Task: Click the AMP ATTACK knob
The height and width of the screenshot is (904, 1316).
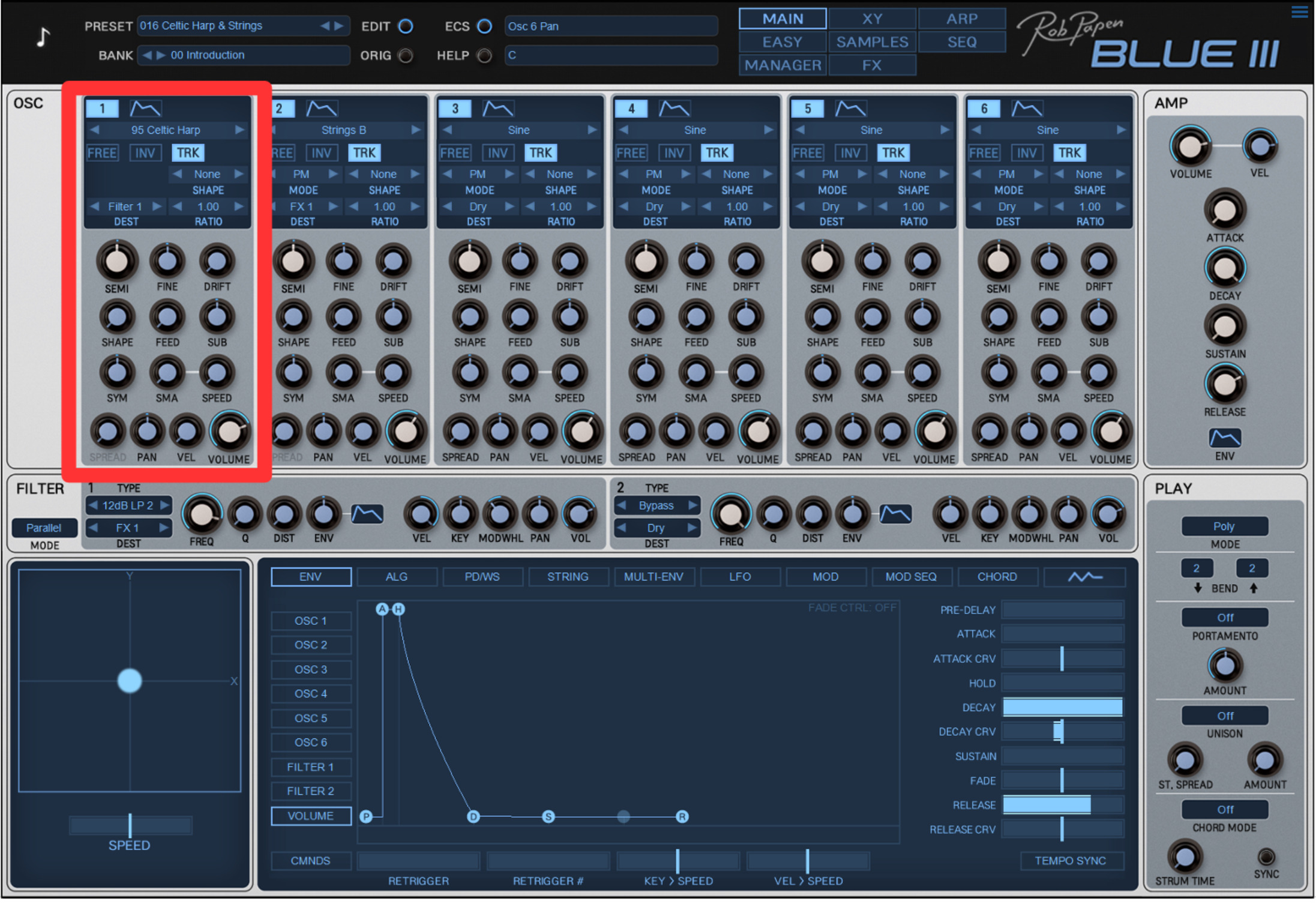Action: (x=1225, y=211)
